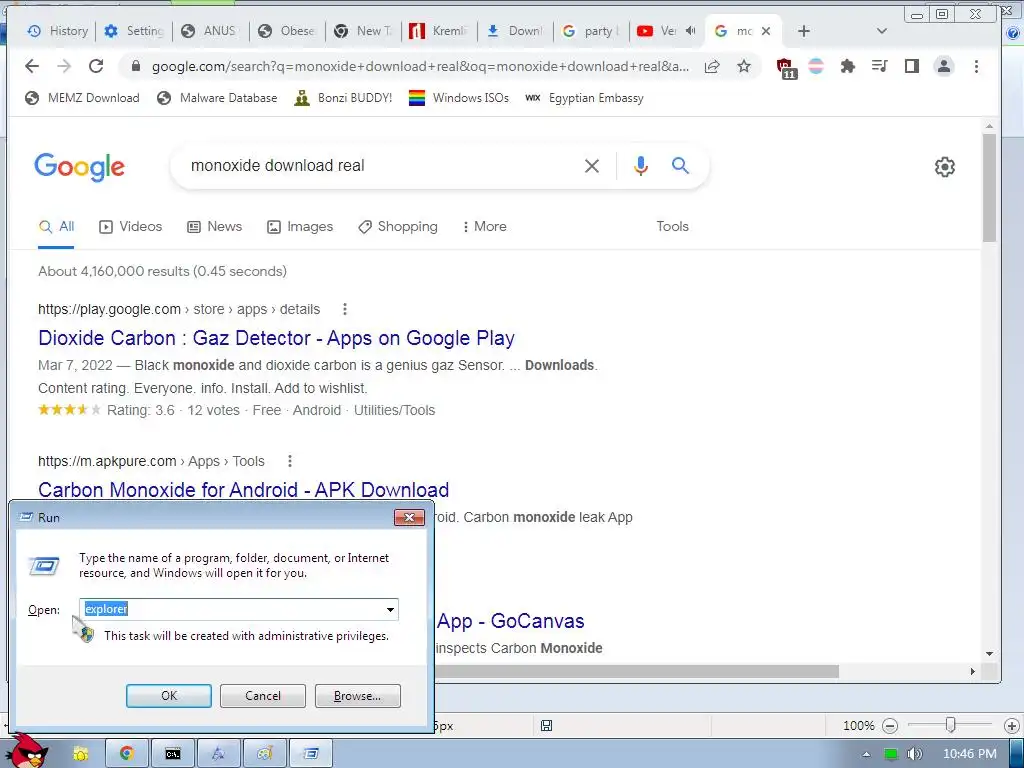Screen dimensions: 1024x768
Task: Open Chrome's three-dot menu
Action: tap(976, 66)
